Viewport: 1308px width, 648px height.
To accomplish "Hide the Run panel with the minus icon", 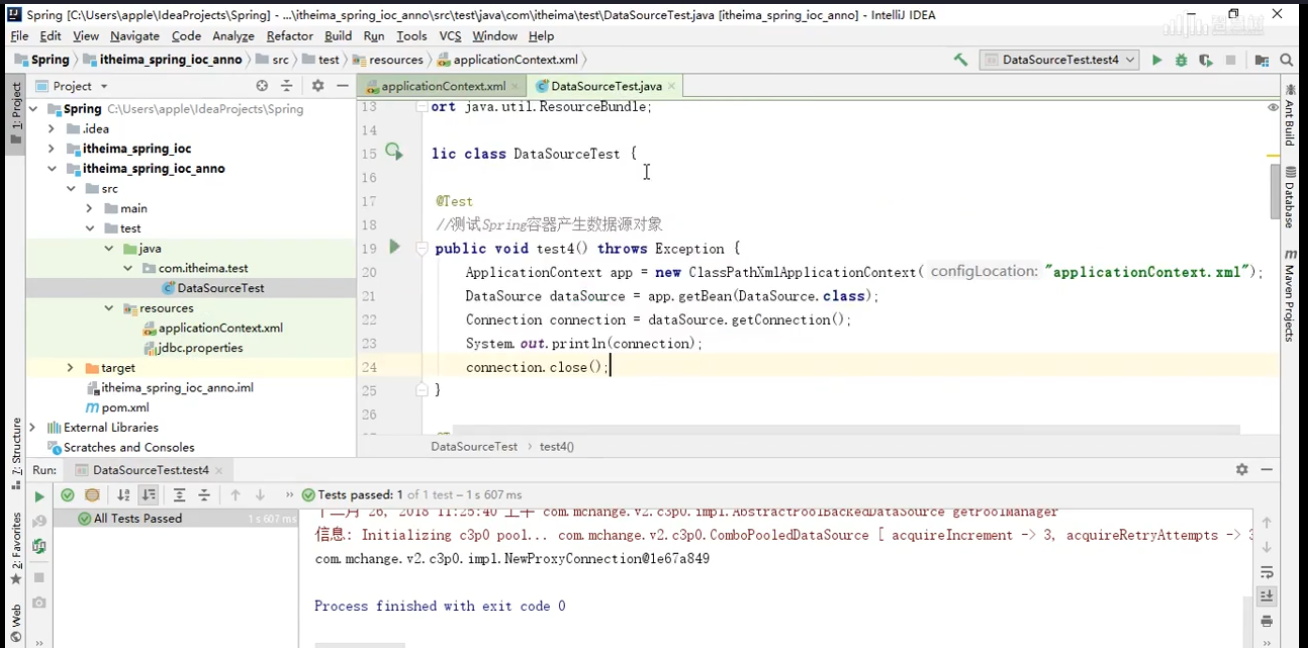I will pyautogui.click(x=1267, y=469).
